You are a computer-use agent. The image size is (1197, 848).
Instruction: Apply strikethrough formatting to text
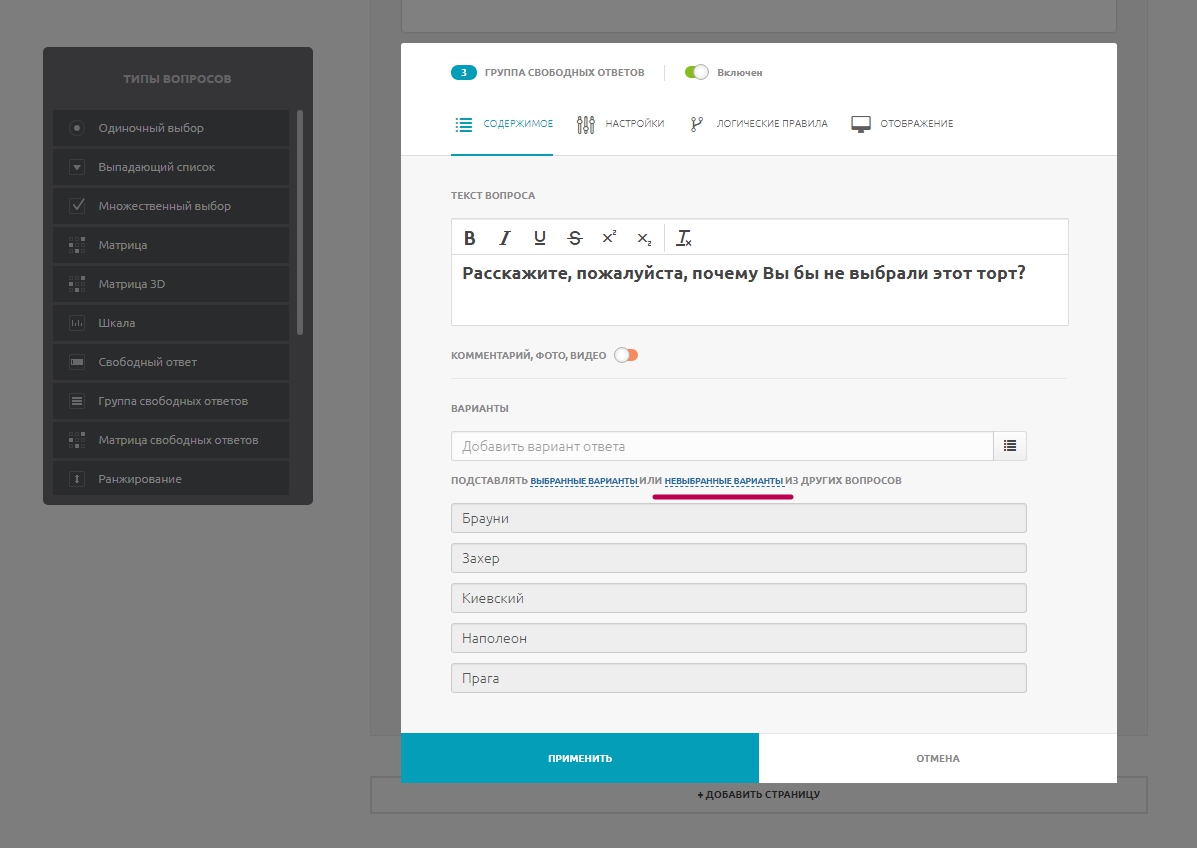tap(574, 238)
